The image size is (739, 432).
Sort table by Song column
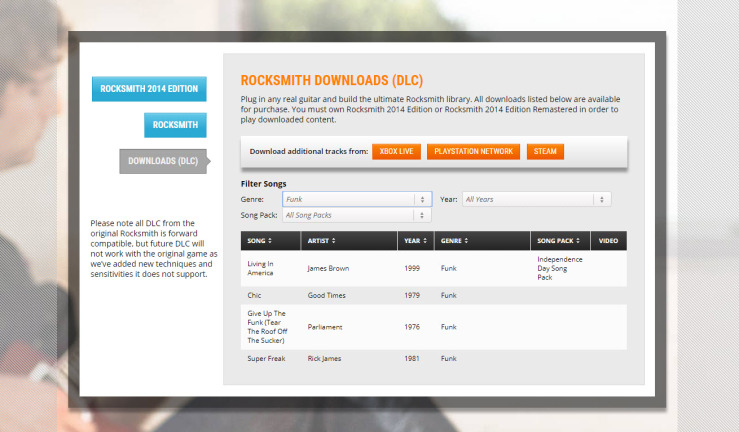(271, 241)
